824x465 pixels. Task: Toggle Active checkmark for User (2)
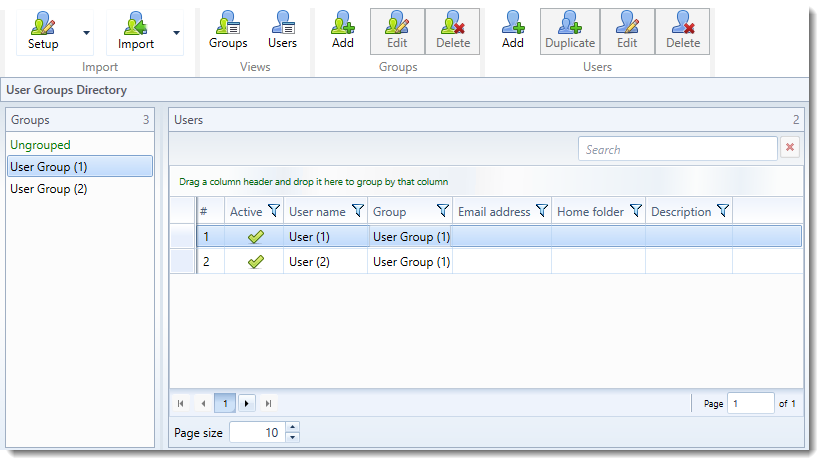click(256, 262)
